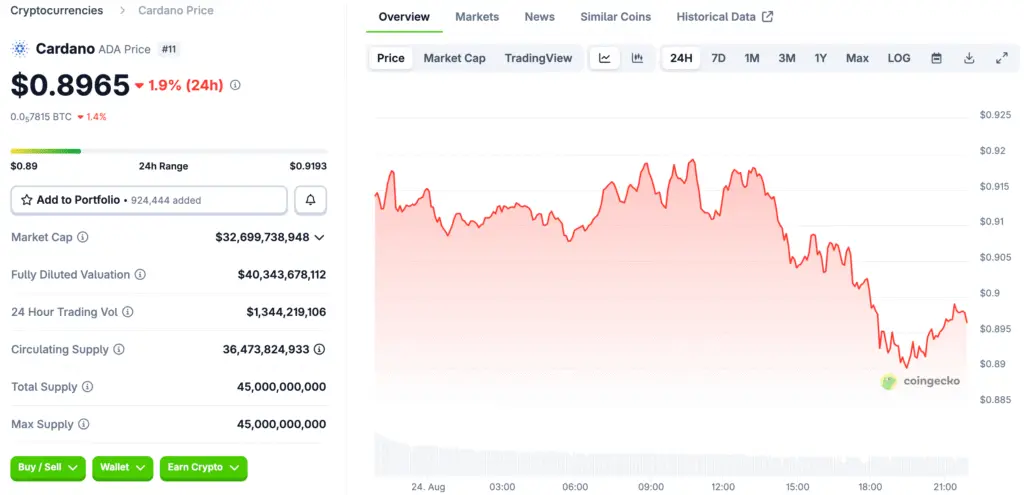
Task: Click the Cardano Price breadcrumb
Action: point(176,10)
